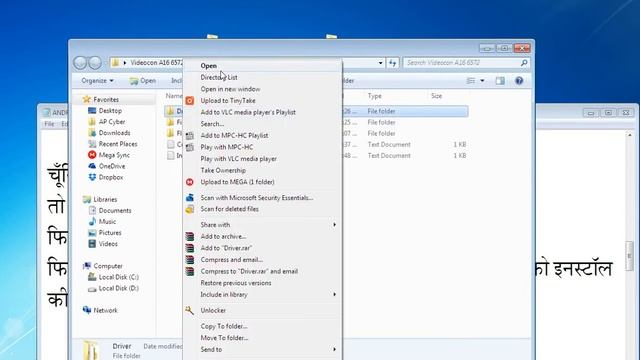Select Restore previous versions
Screen dimensions: 640x360
pos(263,283)
